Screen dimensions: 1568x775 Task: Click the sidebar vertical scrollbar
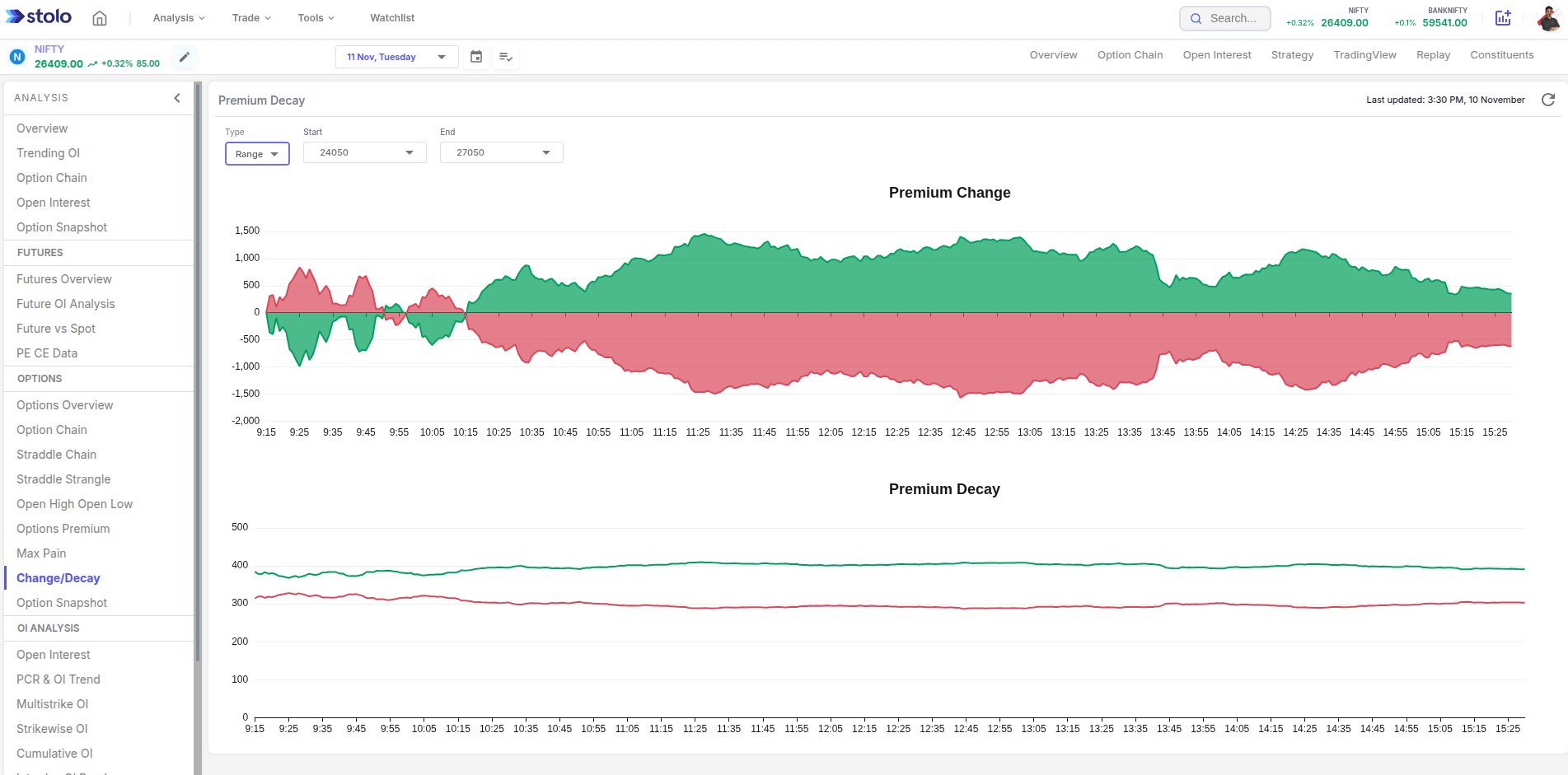coord(198,371)
